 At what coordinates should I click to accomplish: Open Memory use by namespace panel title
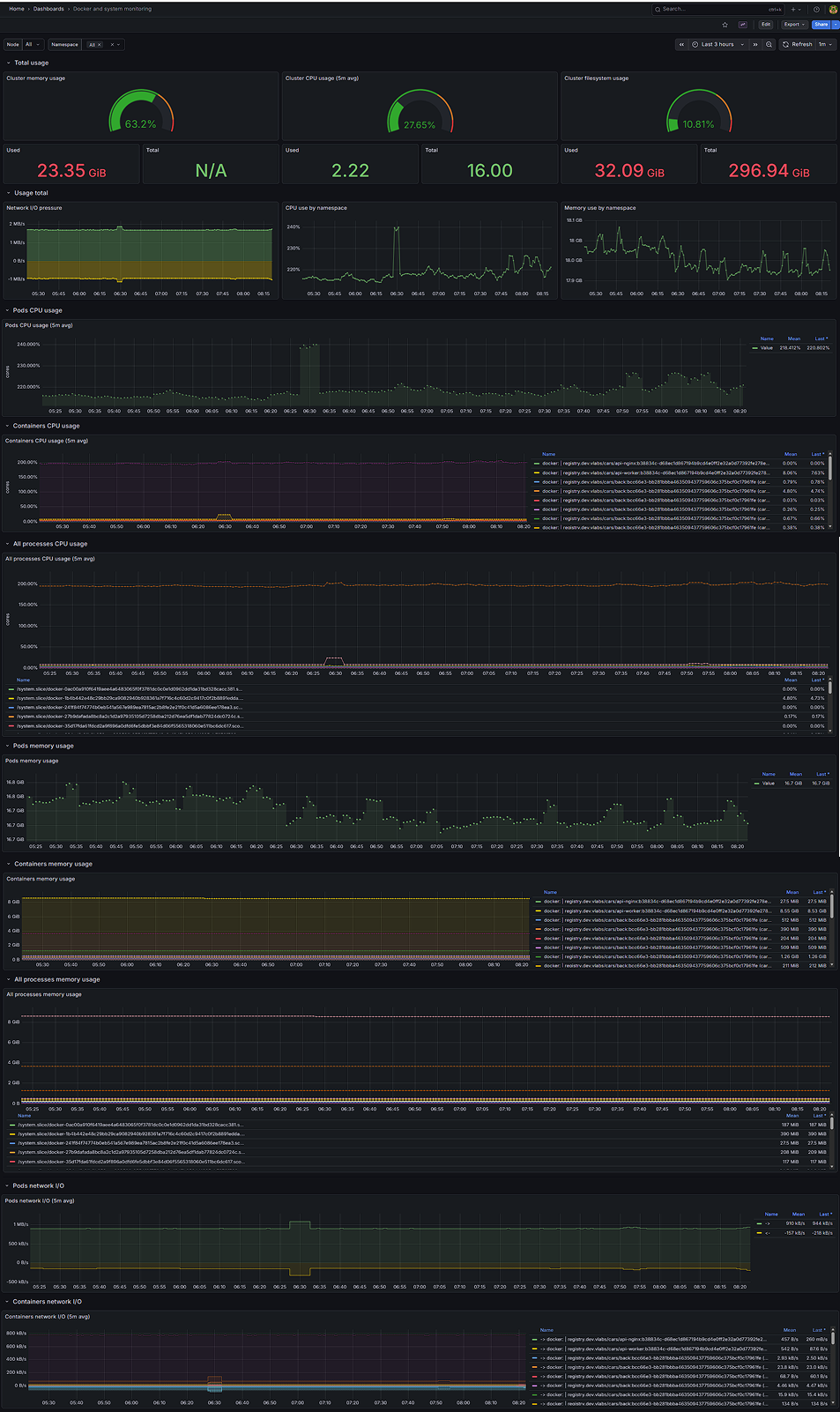coord(600,208)
